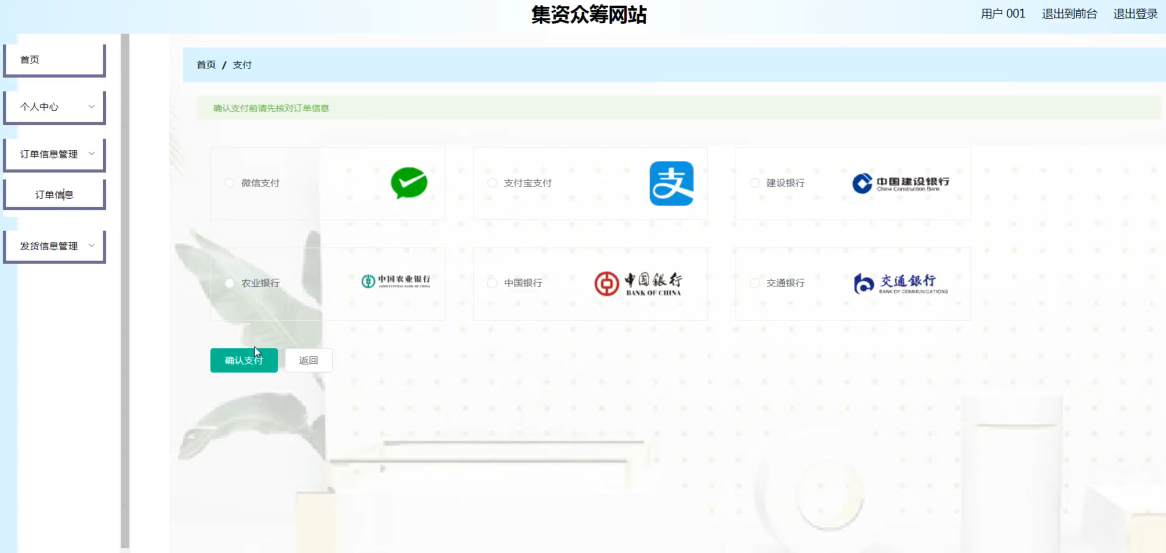Choose the 交通银行 payment option
The width and height of the screenshot is (1166, 553).
click(x=755, y=283)
